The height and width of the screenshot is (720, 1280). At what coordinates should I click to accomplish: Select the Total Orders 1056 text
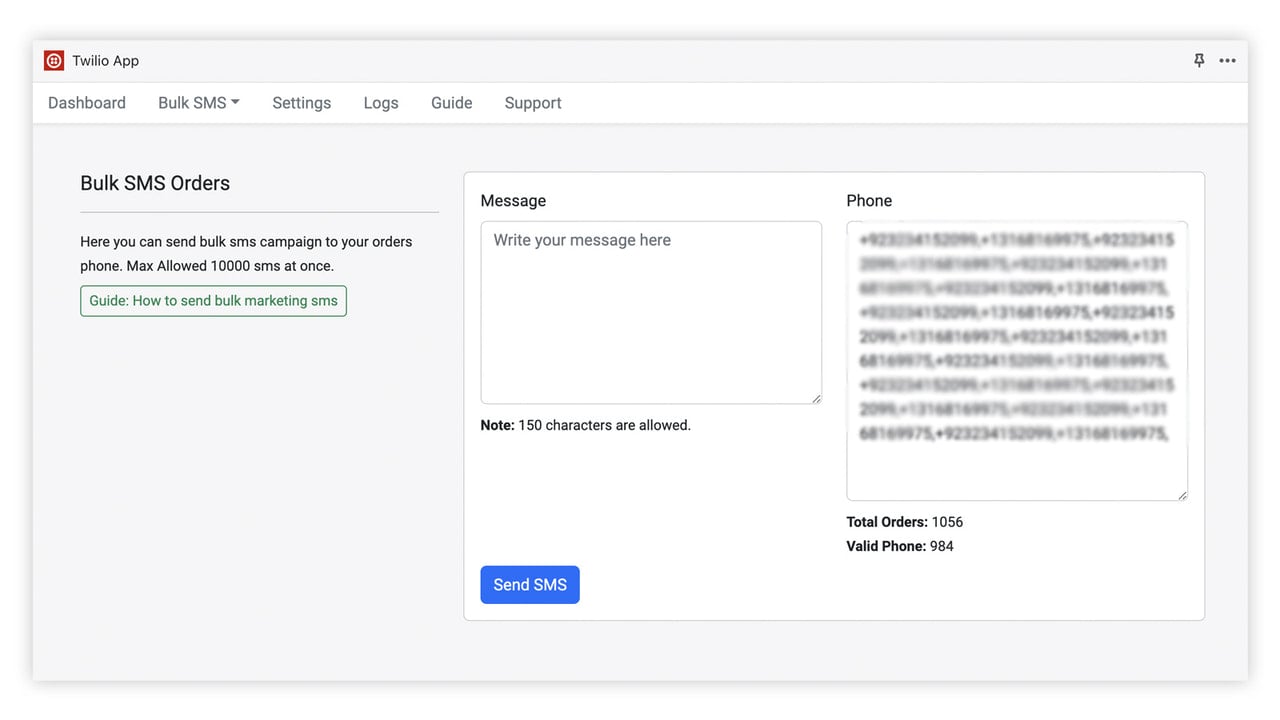click(905, 522)
